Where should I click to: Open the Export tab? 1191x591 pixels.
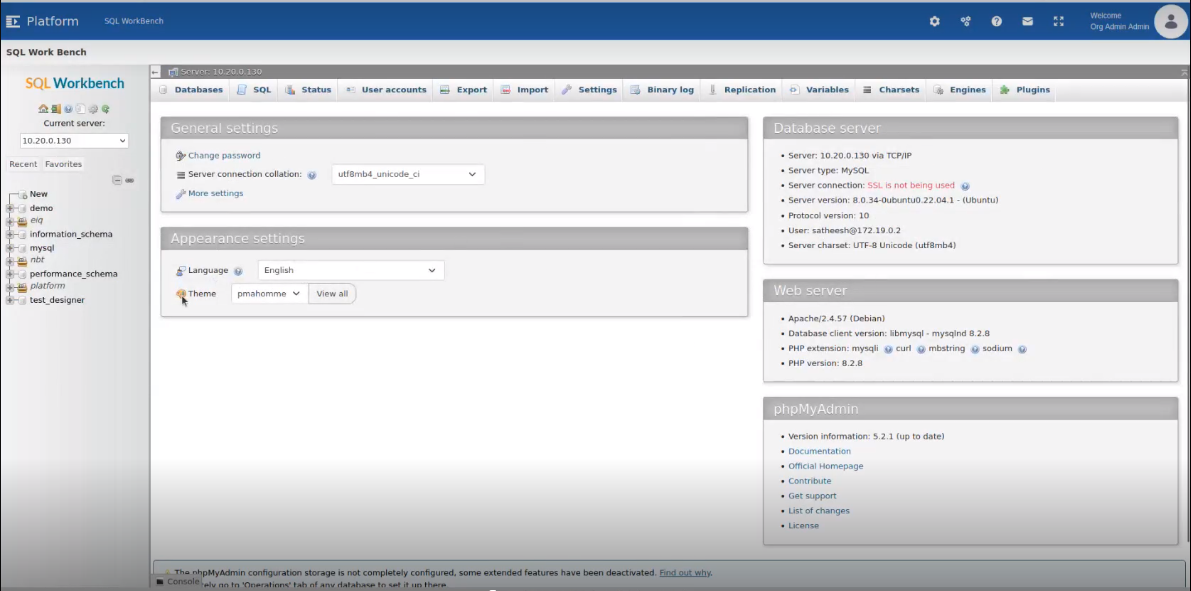coord(463,90)
